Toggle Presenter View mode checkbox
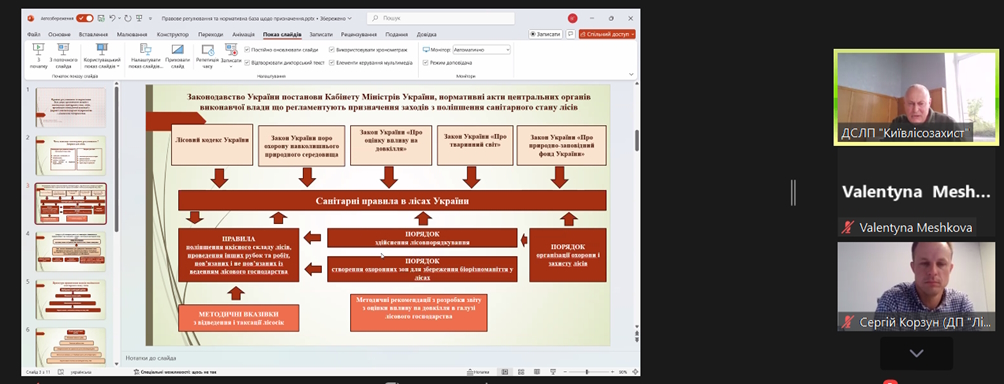The height and width of the screenshot is (384, 1004). point(425,63)
